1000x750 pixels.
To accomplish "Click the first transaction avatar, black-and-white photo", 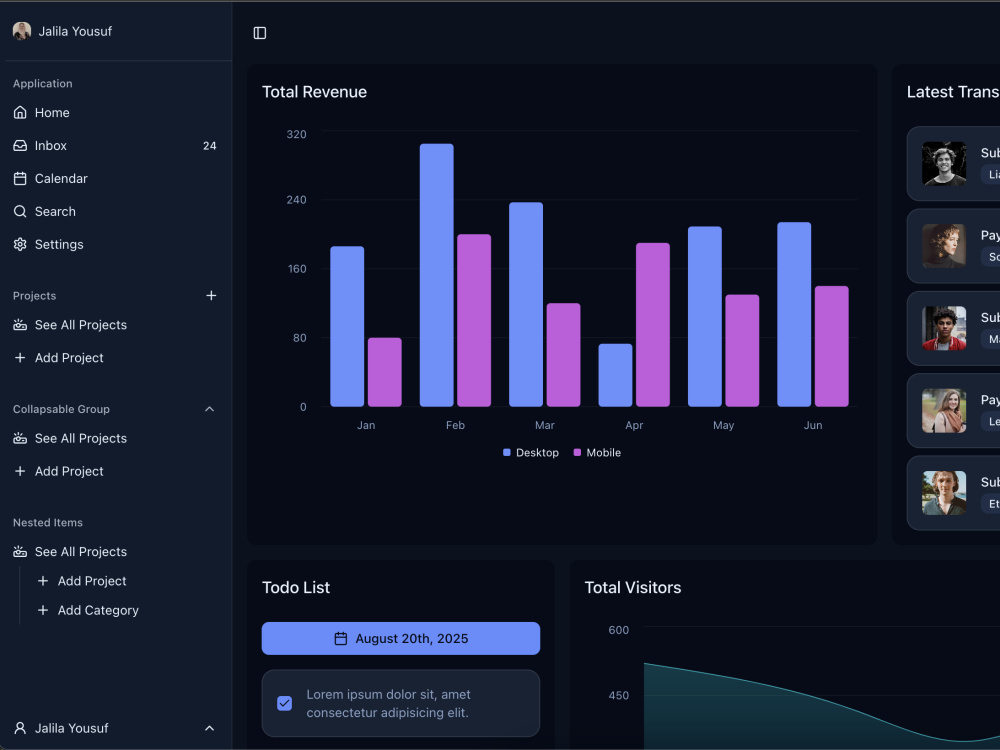I will point(944,164).
